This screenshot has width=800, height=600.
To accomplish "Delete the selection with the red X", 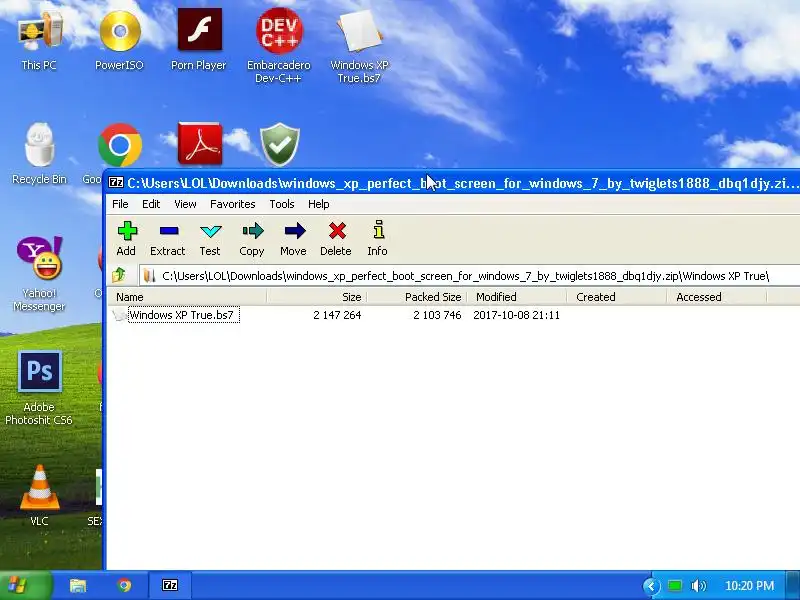I will coord(336,238).
